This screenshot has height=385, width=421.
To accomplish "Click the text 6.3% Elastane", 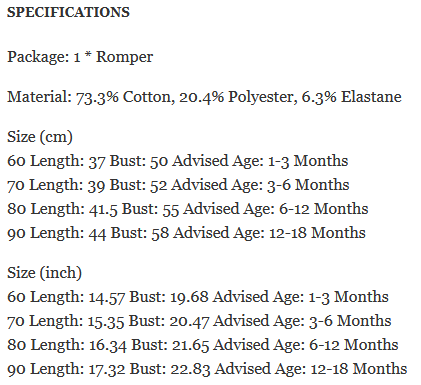I will (352, 97).
